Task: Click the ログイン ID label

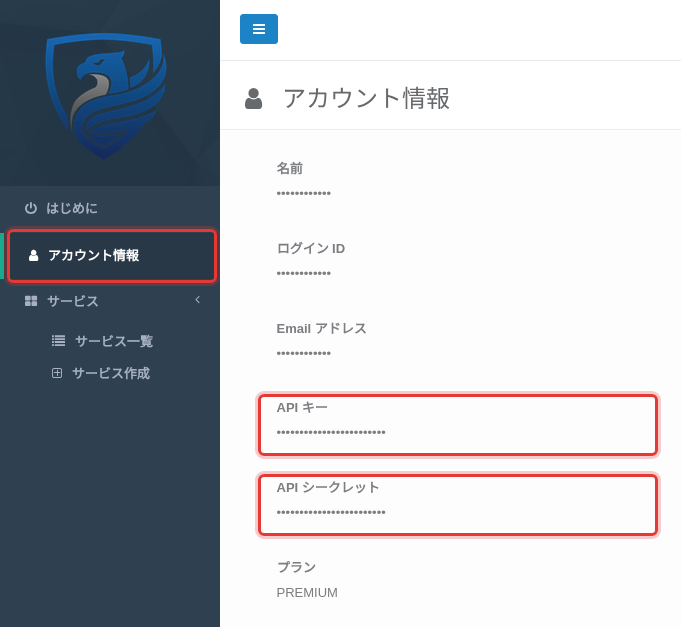Action: (311, 249)
